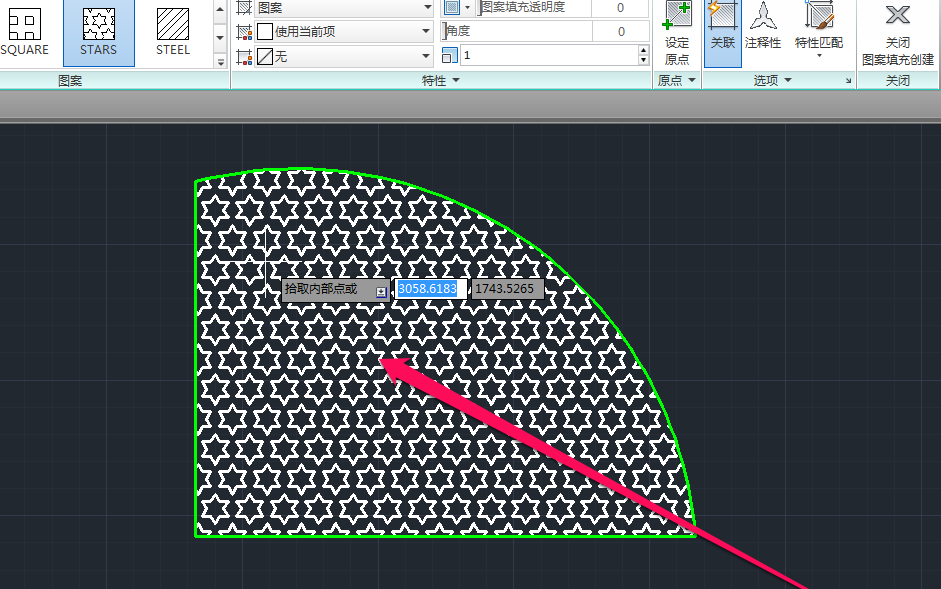Screen dimensions: 941x589
Task: Click the background color icon beside 无
Action: [x=244, y=57]
